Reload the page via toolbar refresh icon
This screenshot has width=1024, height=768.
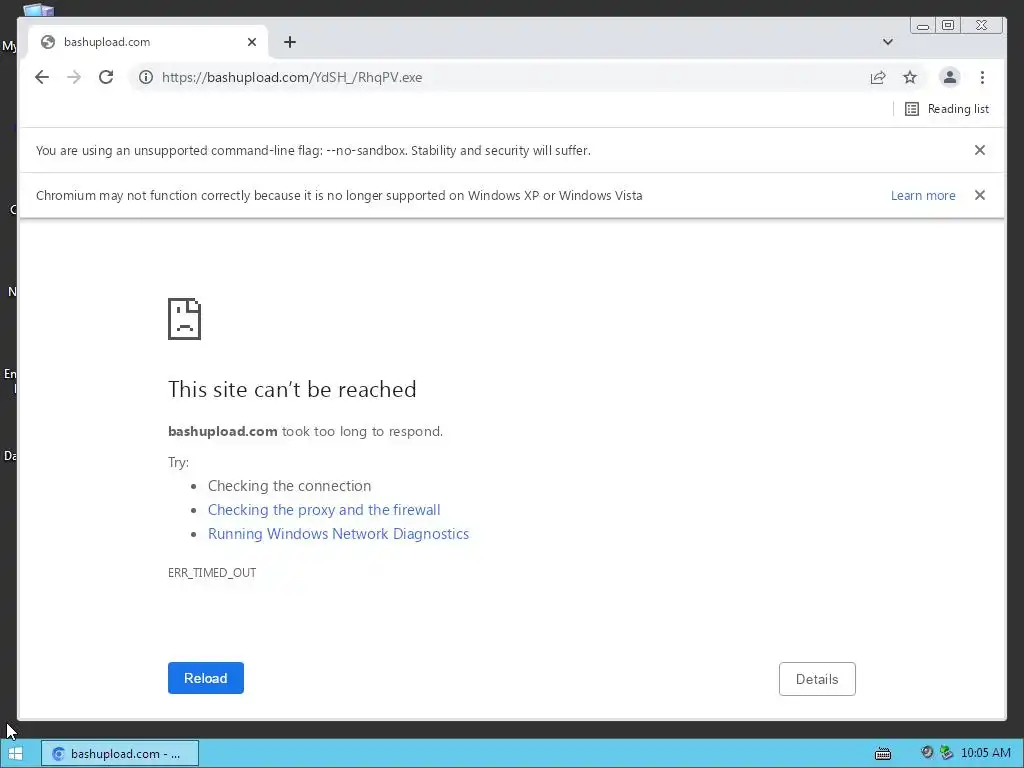click(106, 77)
